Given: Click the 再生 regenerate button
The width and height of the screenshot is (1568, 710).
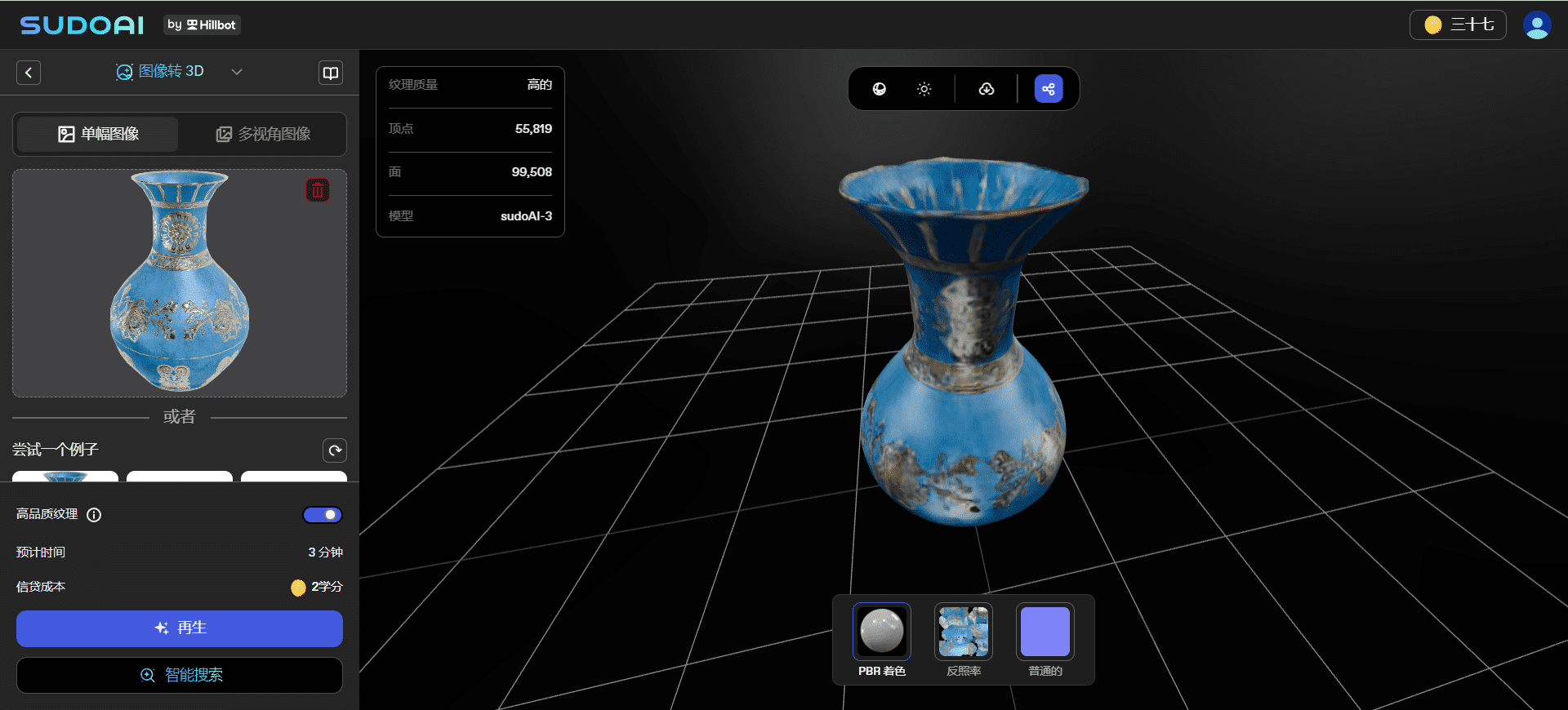Looking at the screenshot, I should click(x=180, y=628).
